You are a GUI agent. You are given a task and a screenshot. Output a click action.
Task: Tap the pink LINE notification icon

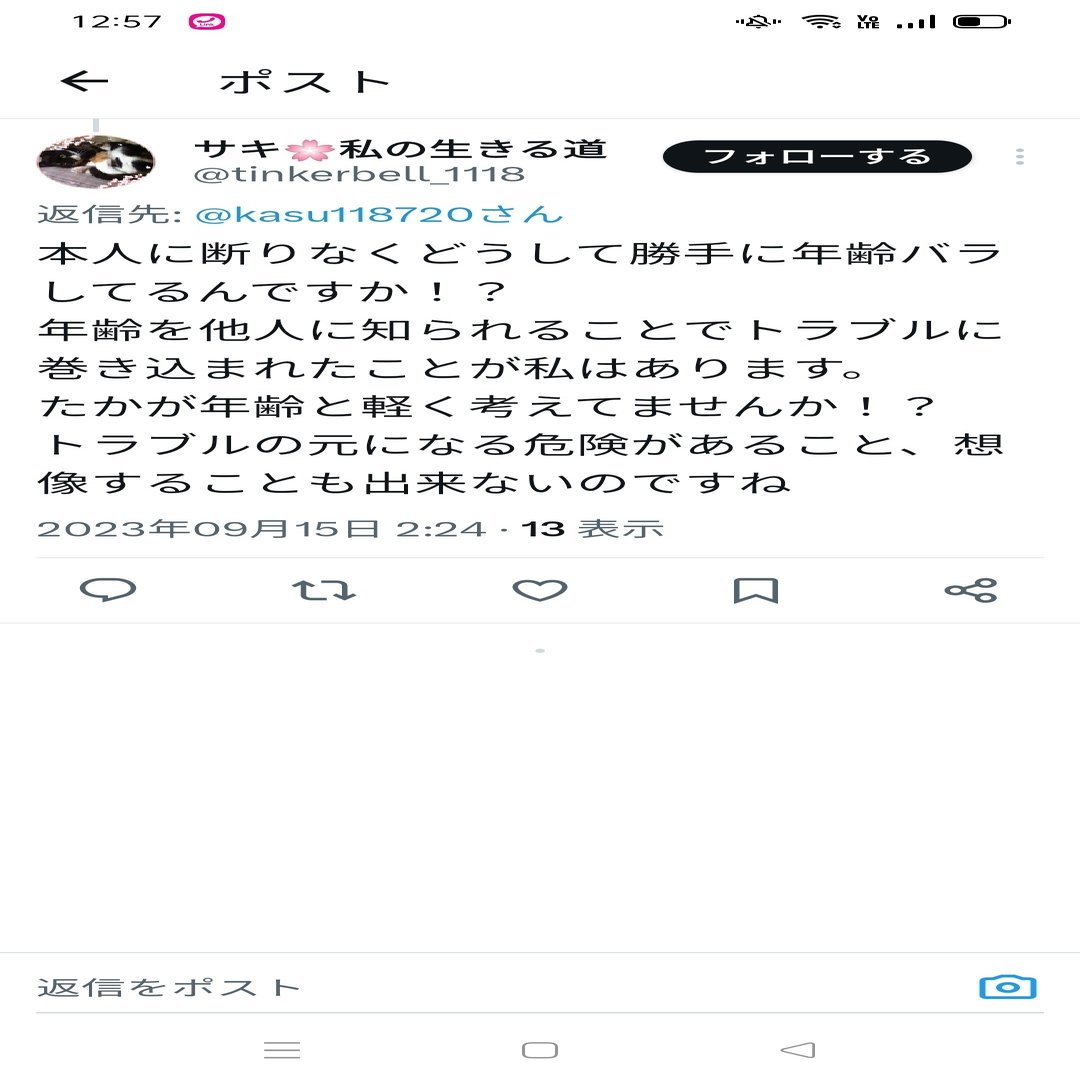click(x=207, y=21)
